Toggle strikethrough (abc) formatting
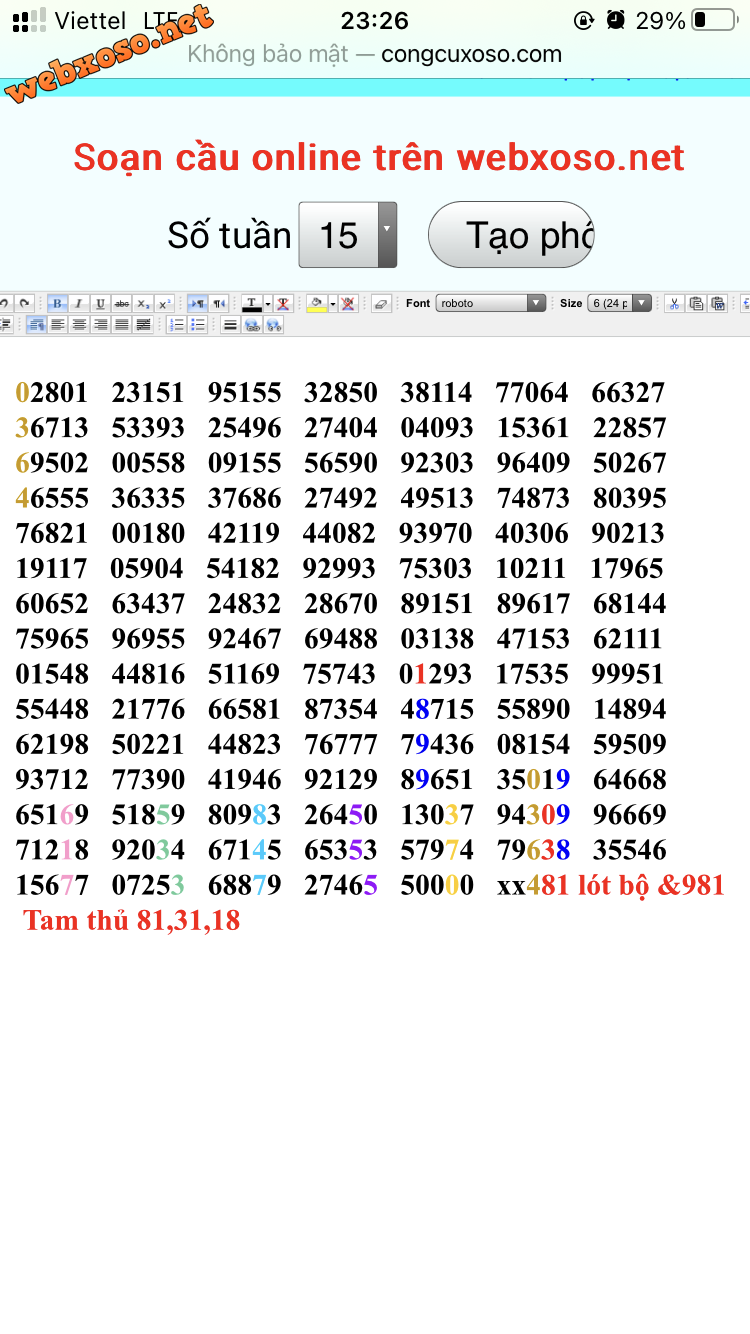The width and height of the screenshot is (750, 1334). pos(122,303)
